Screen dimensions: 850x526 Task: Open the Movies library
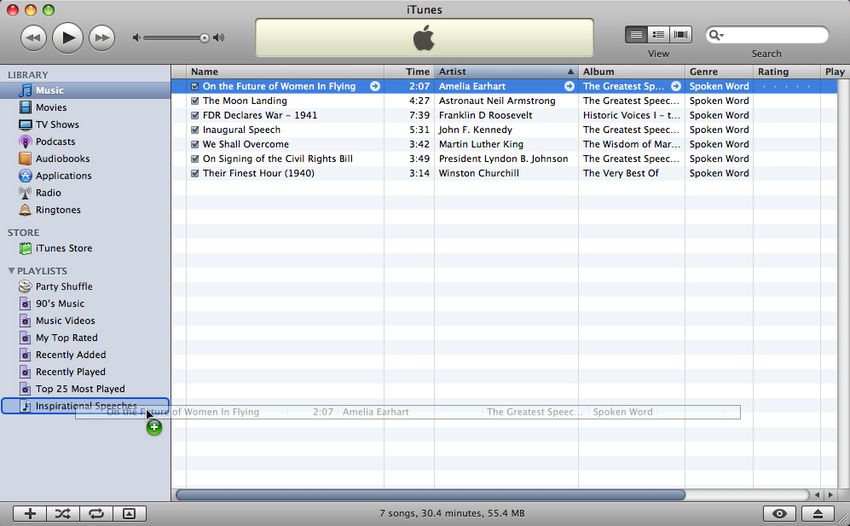(x=85, y=107)
